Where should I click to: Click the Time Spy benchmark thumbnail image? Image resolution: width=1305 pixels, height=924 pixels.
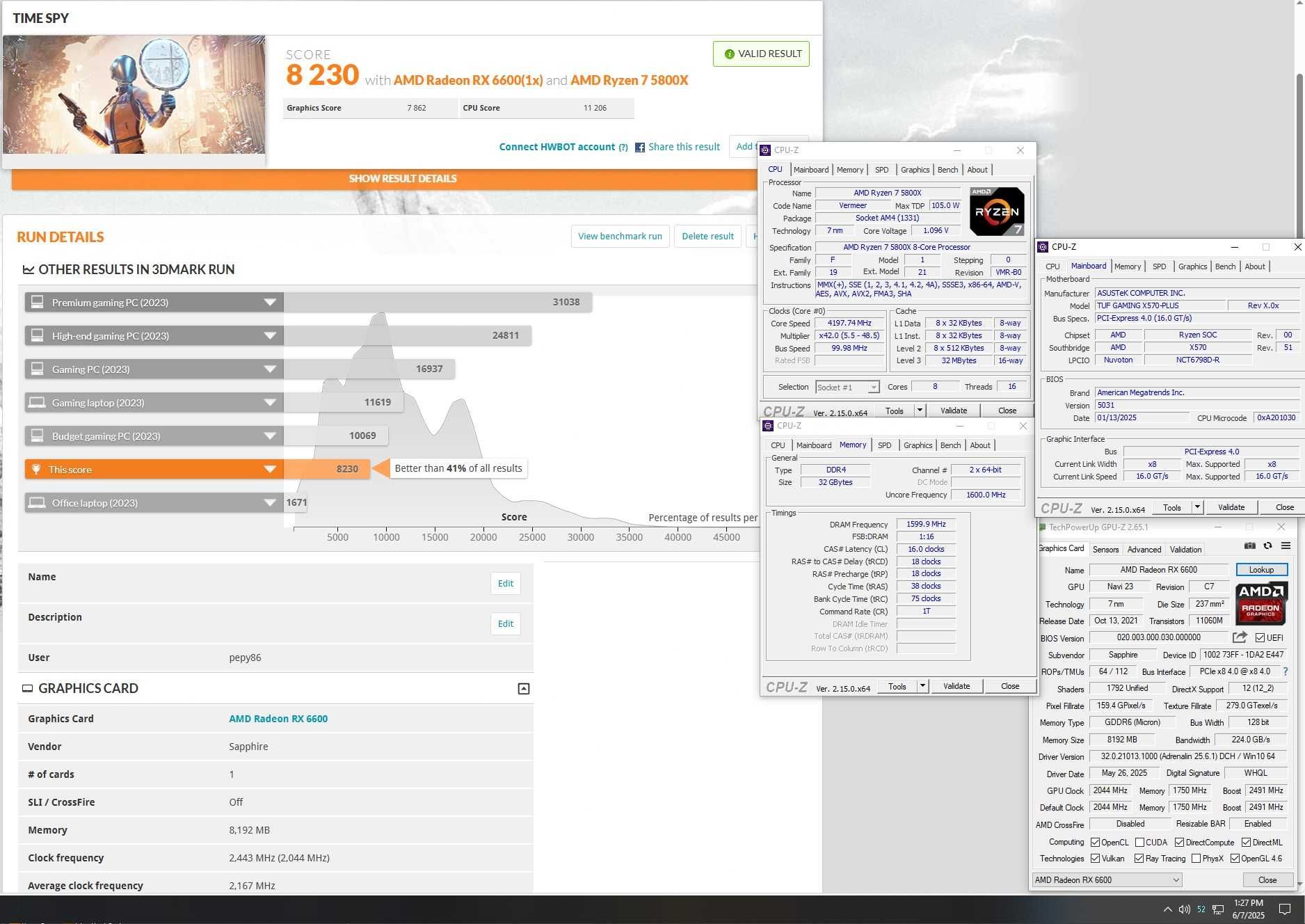(x=134, y=95)
